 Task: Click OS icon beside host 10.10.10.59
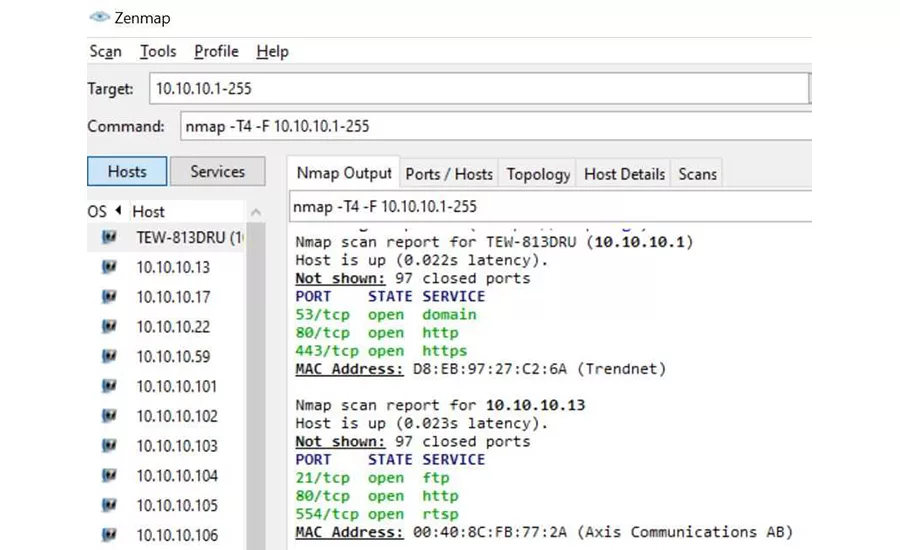[109, 357]
